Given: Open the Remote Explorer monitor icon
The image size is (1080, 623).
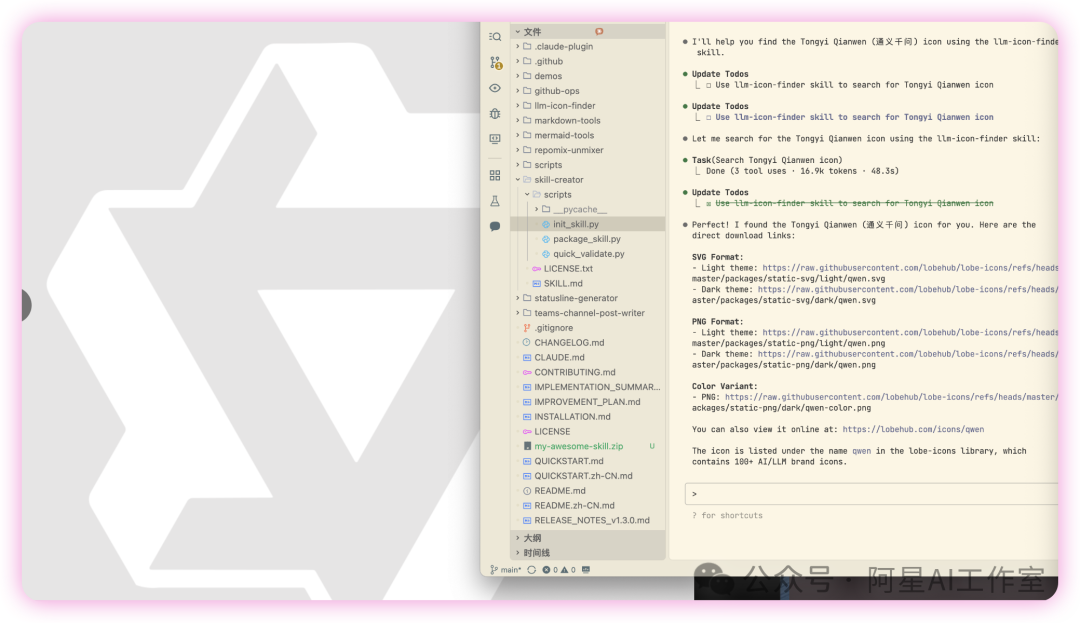Looking at the screenshot, I should [x=495, y=139].
